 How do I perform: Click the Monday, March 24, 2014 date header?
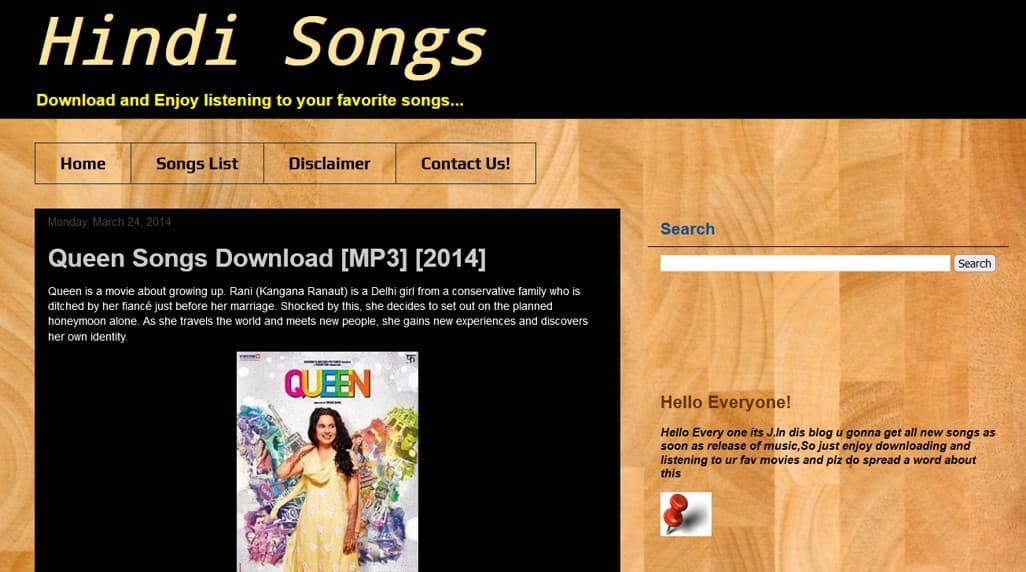109,222
